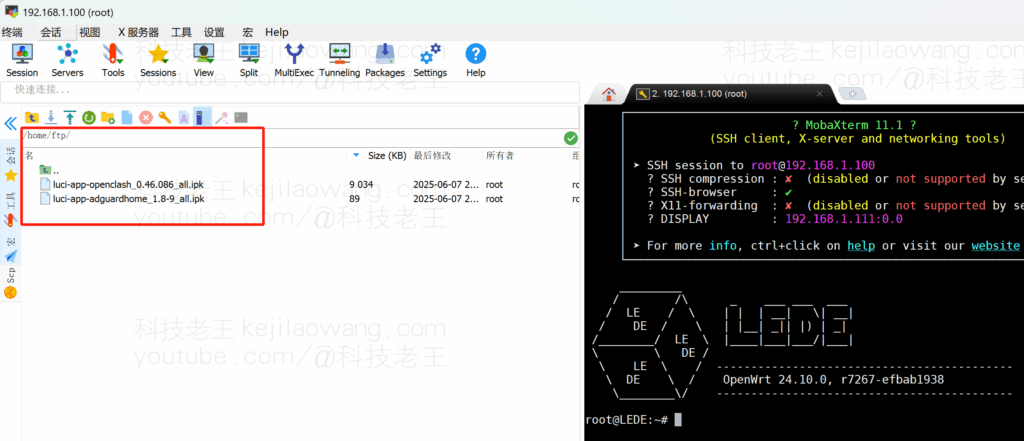
Task: Click the help link in terminal banner
Action: click(861, 246)
